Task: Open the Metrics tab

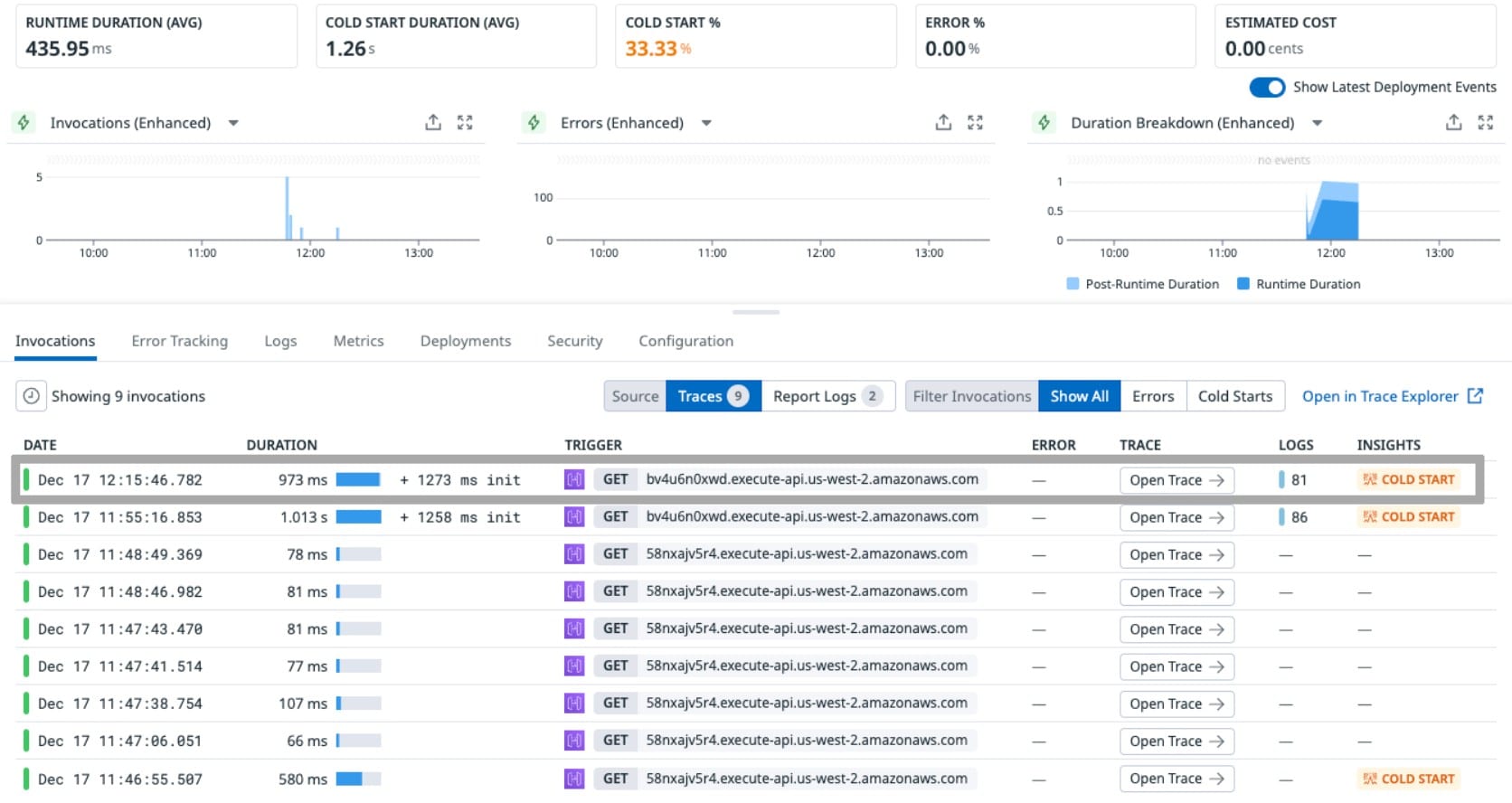Action: click(358, 341)
